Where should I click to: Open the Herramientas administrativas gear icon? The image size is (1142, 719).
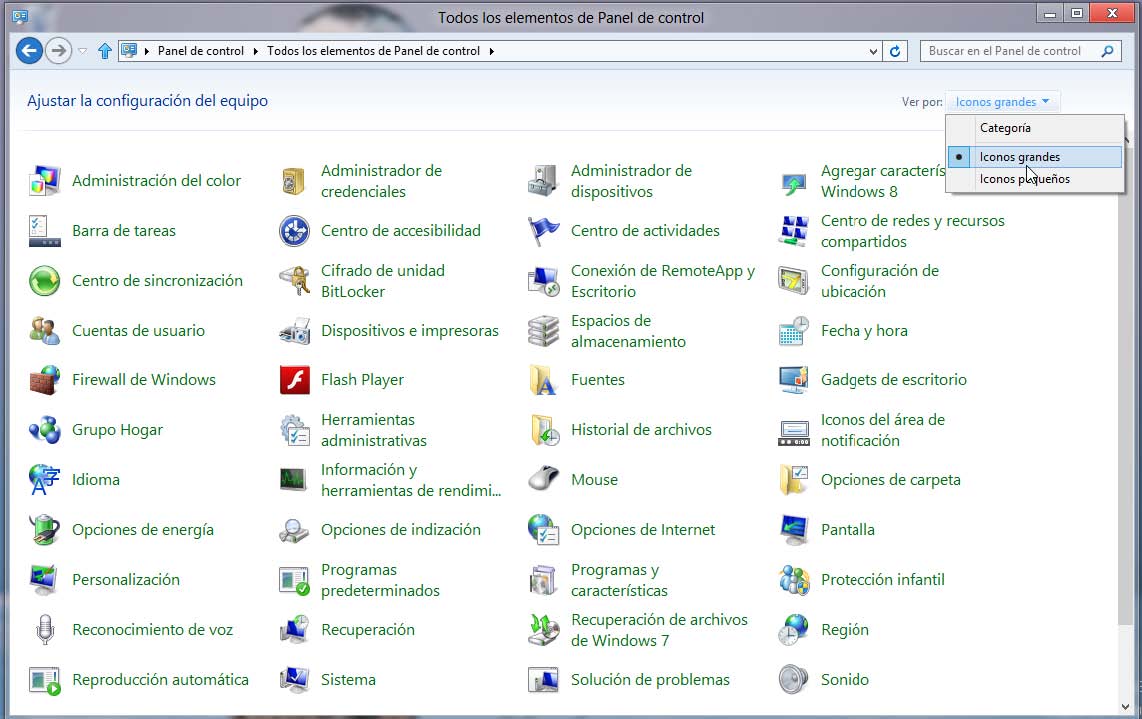(x=294, y=430)
